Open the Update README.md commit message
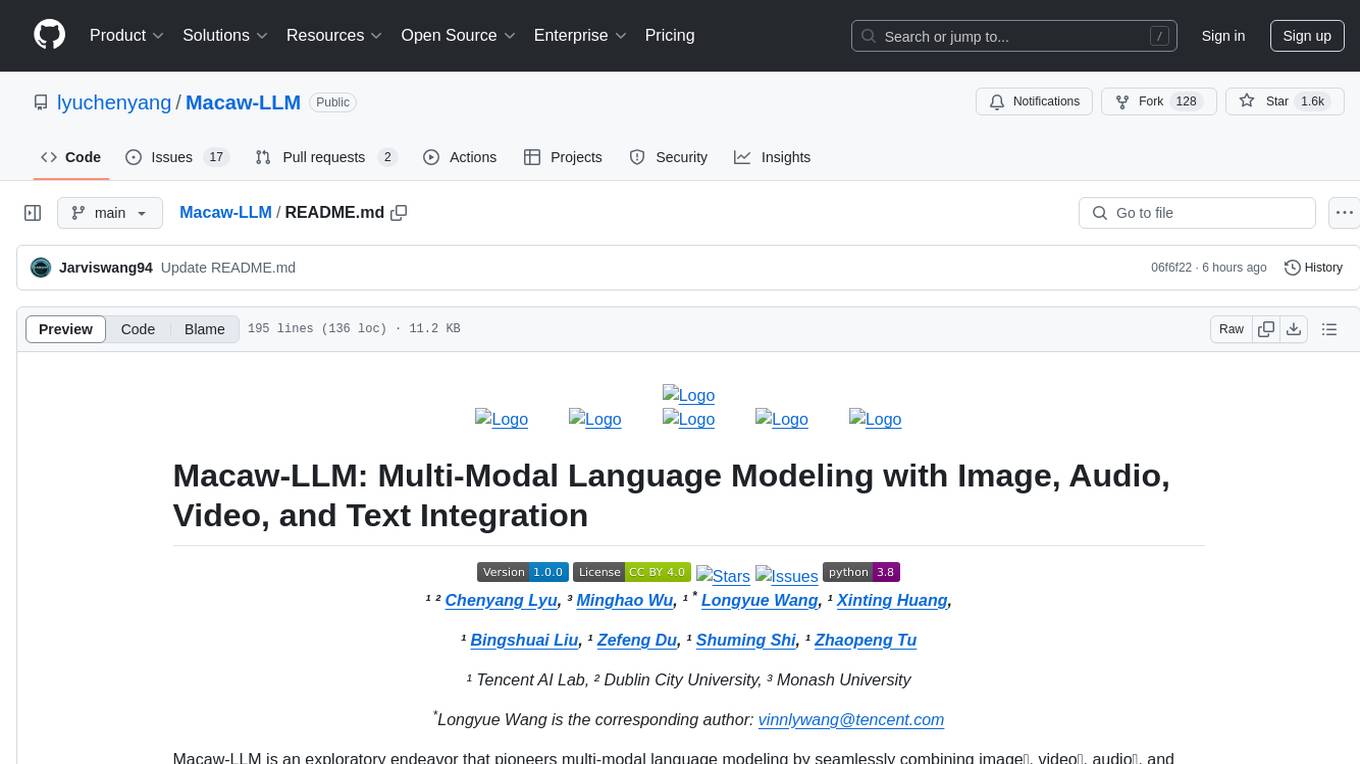This screenshot has width=1360, height=764. pyautogui.click(x=228, y=267)
